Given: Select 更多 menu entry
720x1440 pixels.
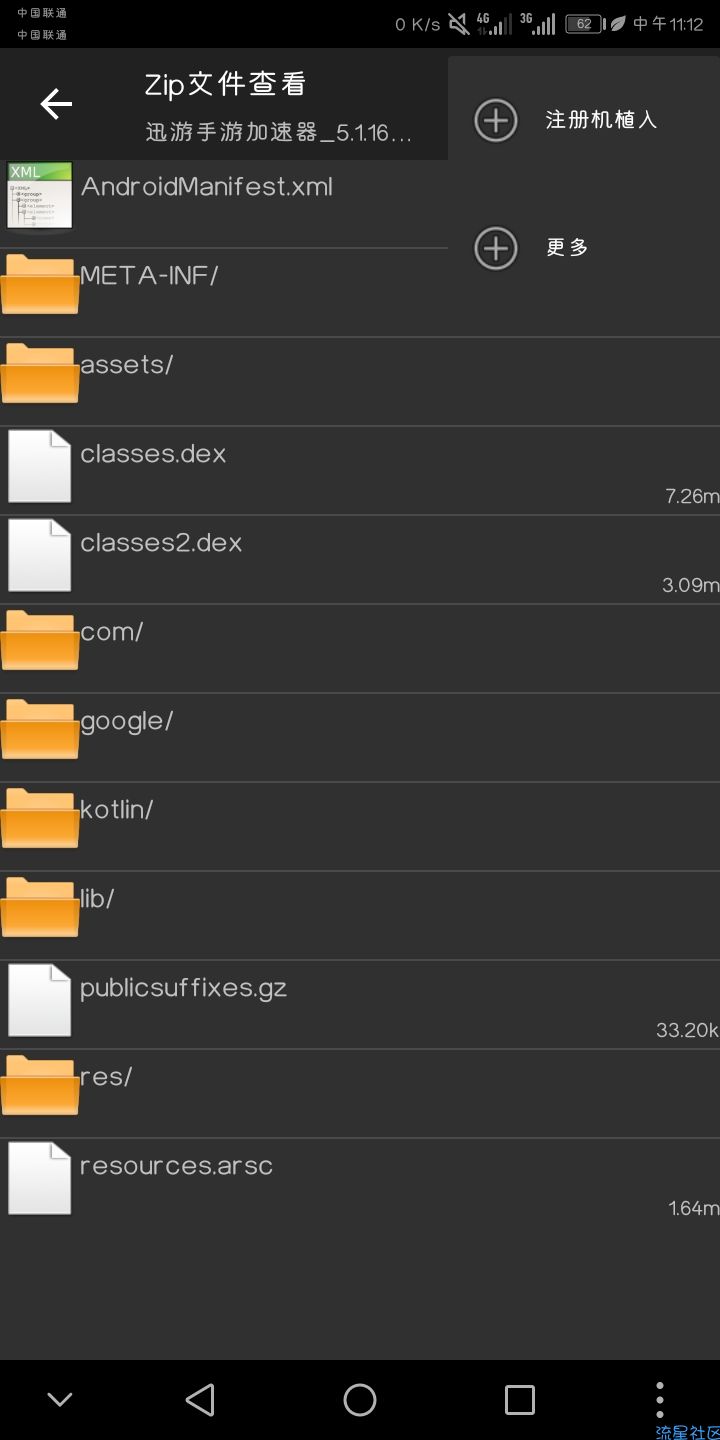Looking at the screenshot, I should 584,248.
